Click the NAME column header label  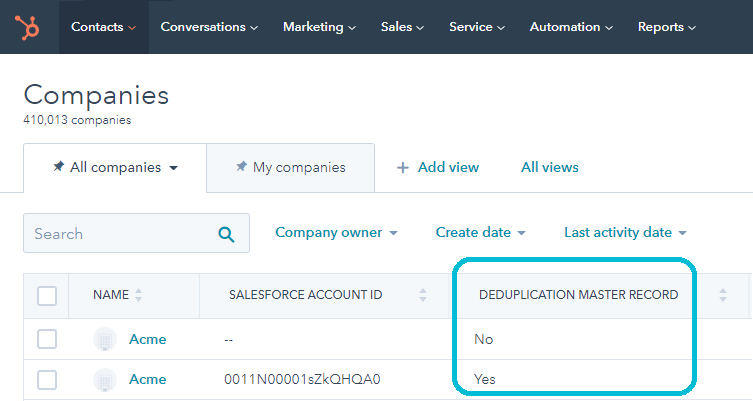pos(111,295)
